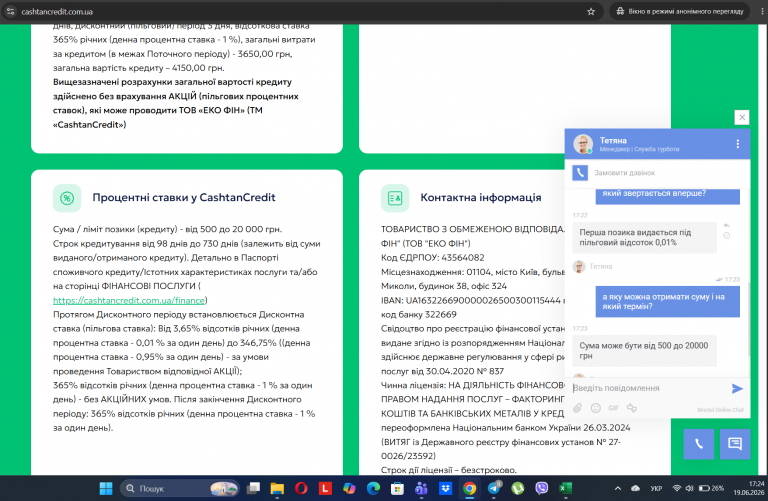This screenshot has height=501, width=768.
Task: Click Тетяна's avatar in chat header
Action: (x=583, y=144)
